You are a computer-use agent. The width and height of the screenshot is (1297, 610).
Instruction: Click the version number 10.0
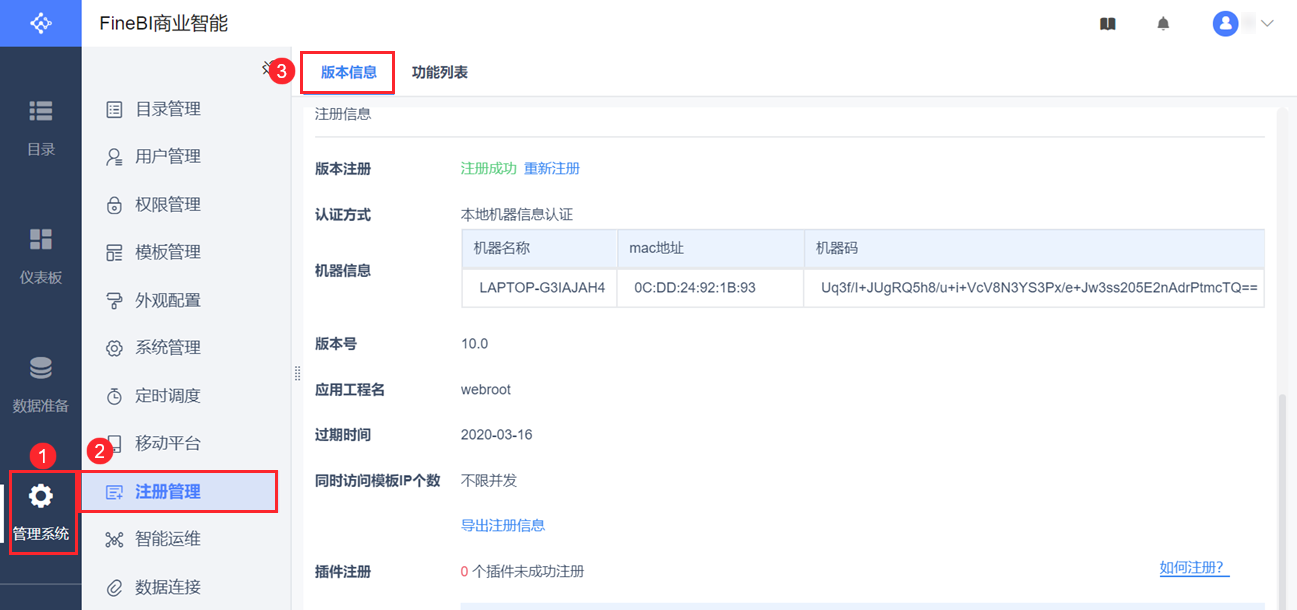[474, 344]
